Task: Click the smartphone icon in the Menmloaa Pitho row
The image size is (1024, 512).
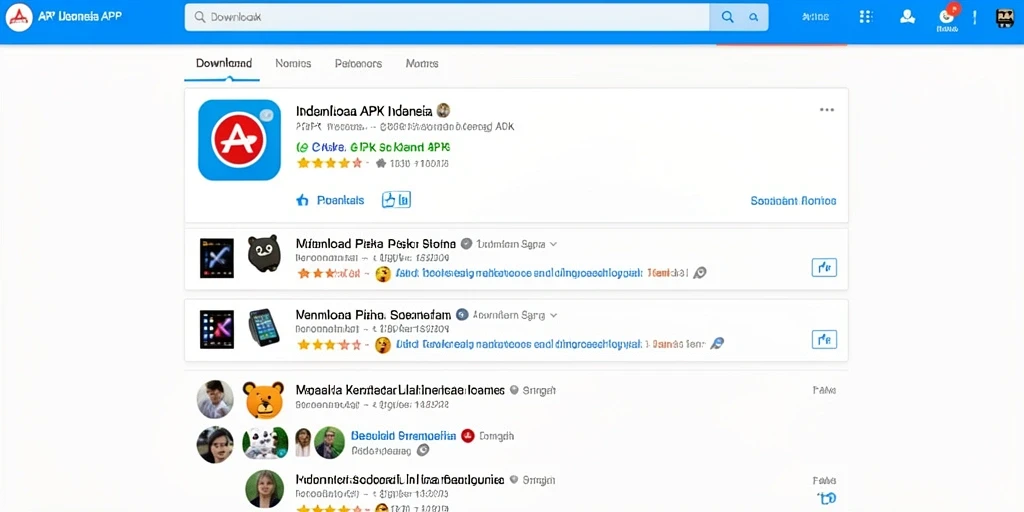Action: pyautogui.click(x=264, y=327)
